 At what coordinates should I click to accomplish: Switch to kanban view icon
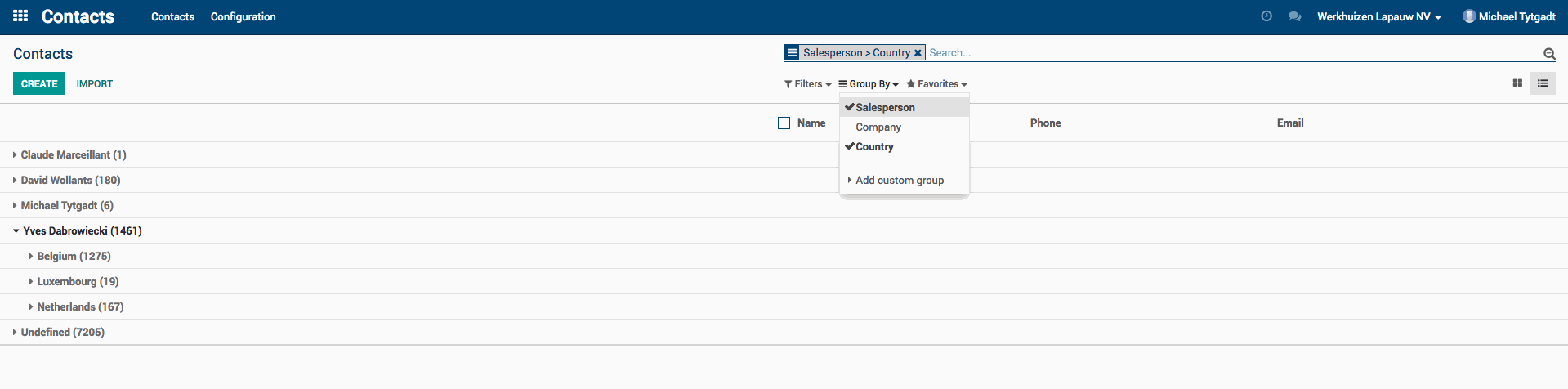coord(1517,83)
